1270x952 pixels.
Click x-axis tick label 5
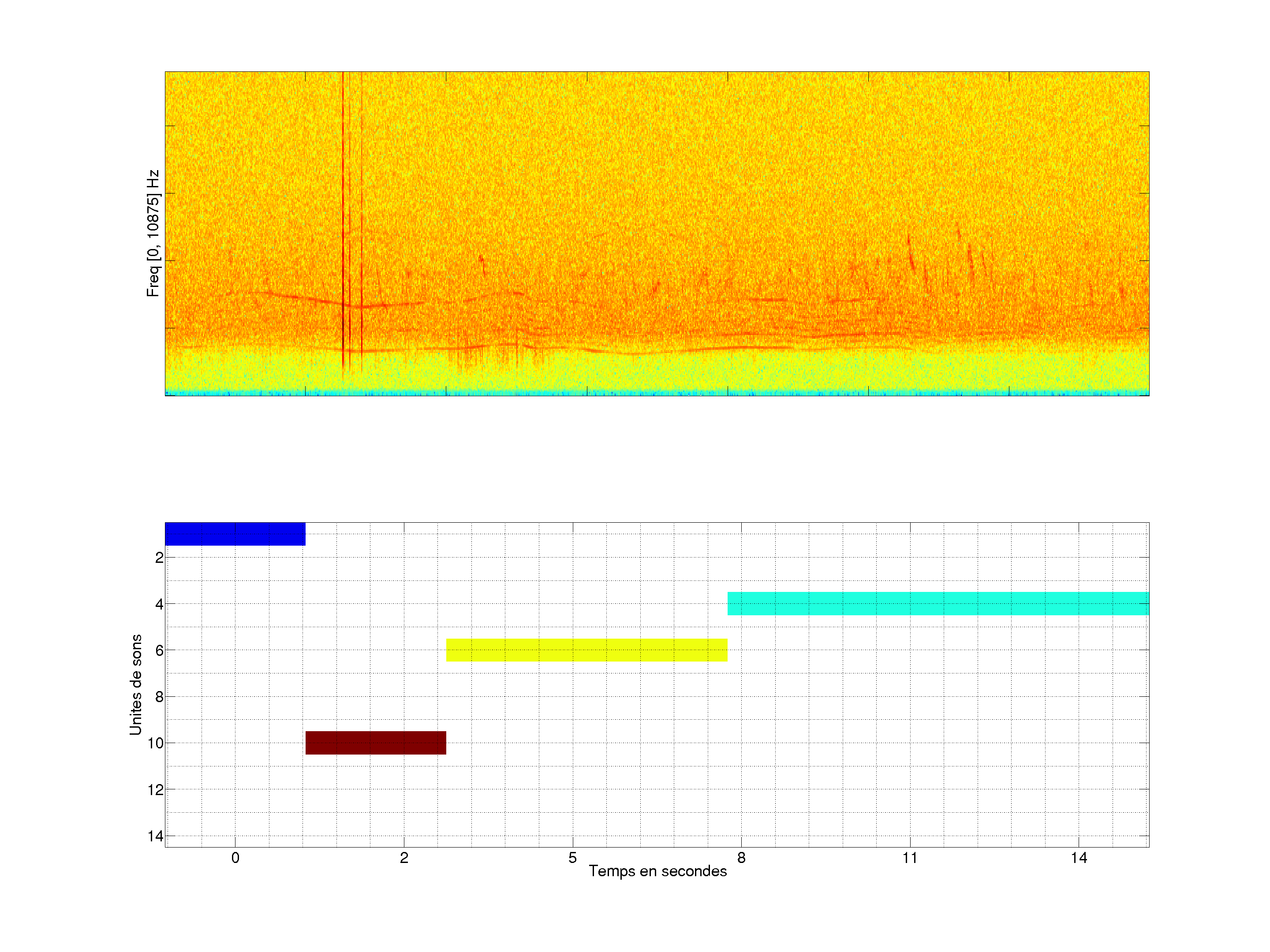(572, 858)
